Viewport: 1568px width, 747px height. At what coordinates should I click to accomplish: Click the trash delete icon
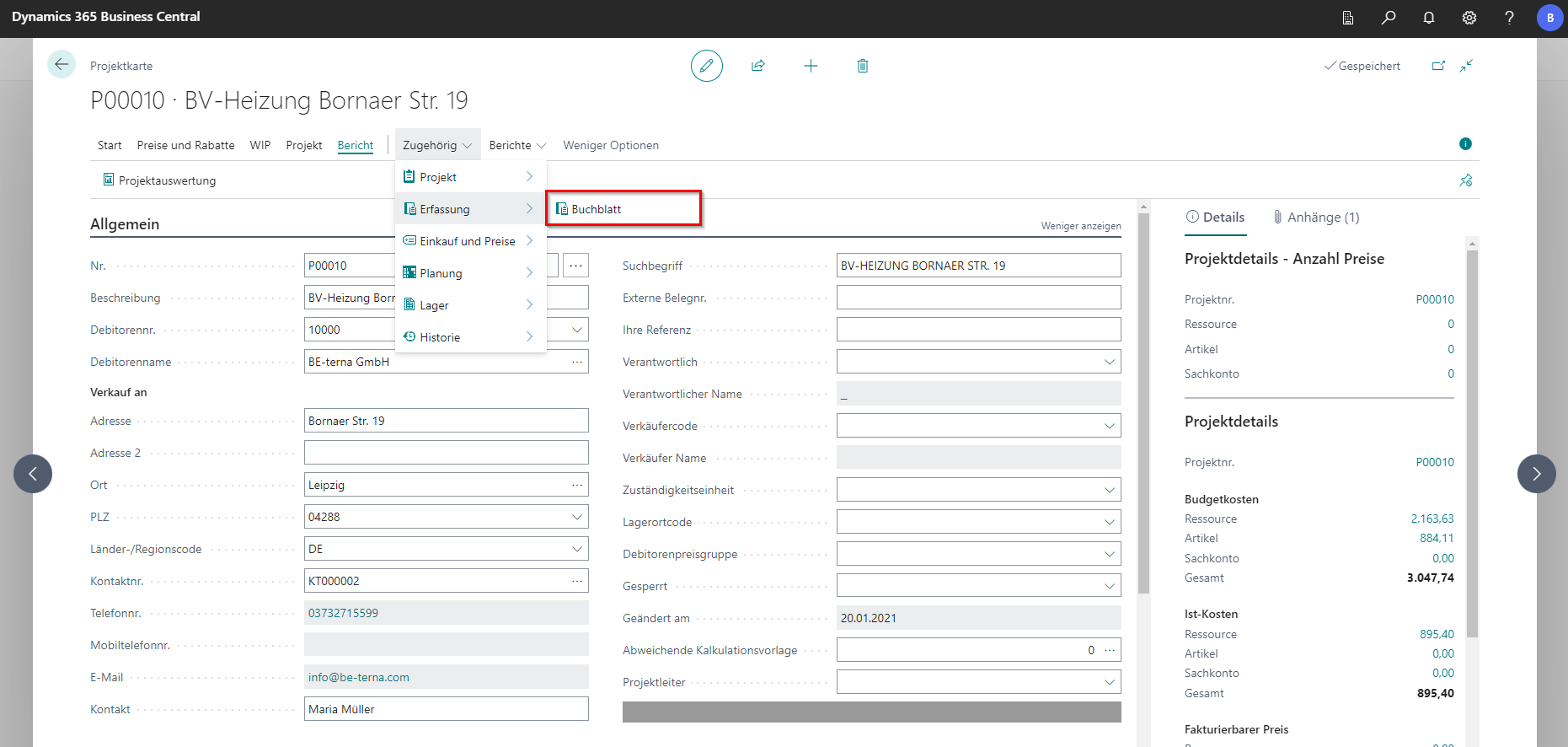pyautogui.click(x=863, y=66)
